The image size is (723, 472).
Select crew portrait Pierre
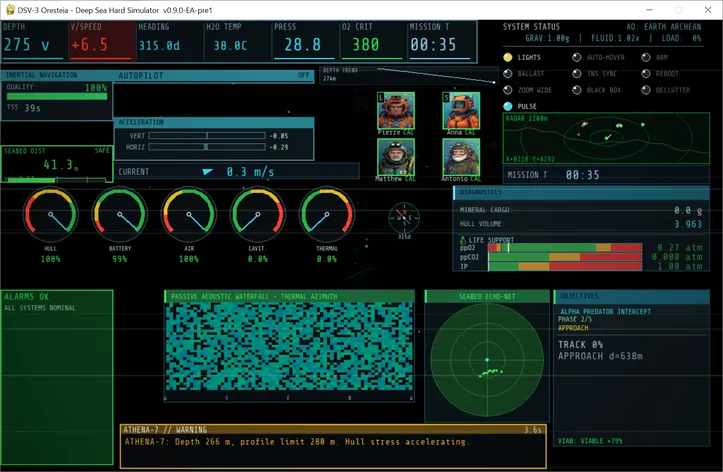pyautogui.click(x=396, y=111)
